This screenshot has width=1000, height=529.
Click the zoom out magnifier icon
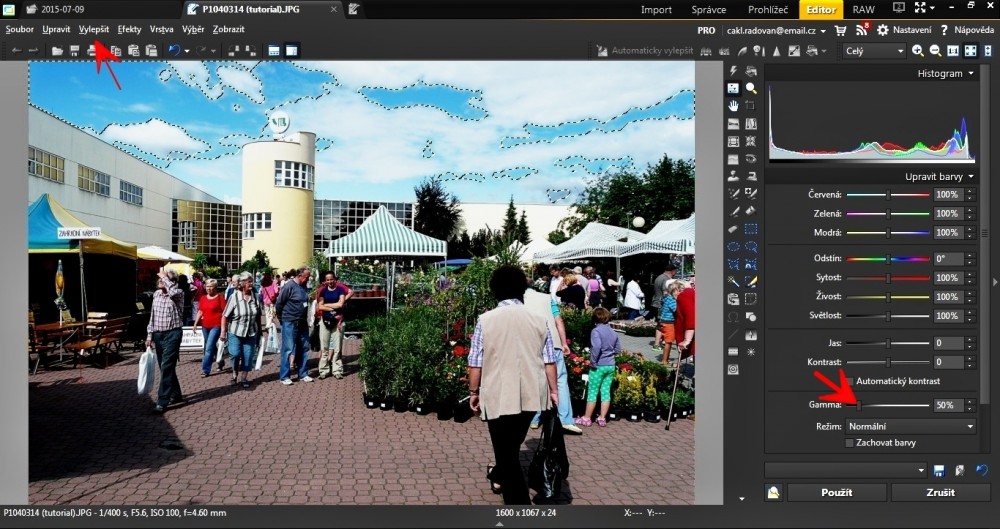point(935,51)
